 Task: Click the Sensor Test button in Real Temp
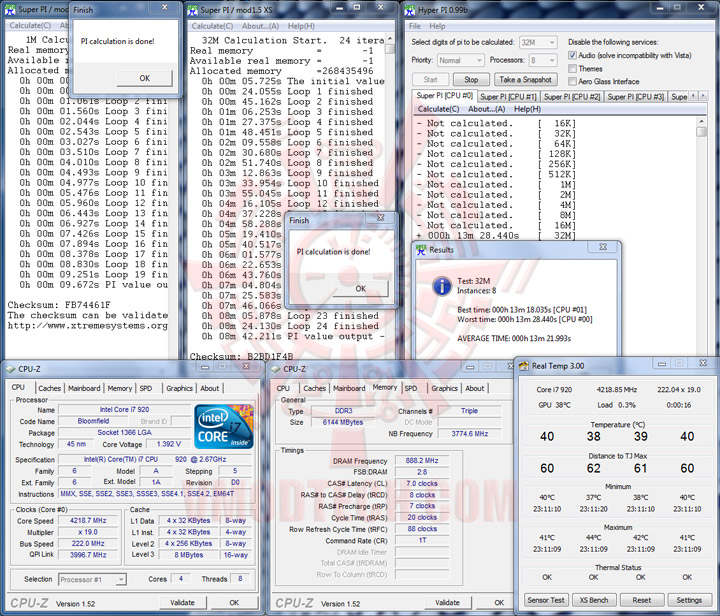coord(546,600)
